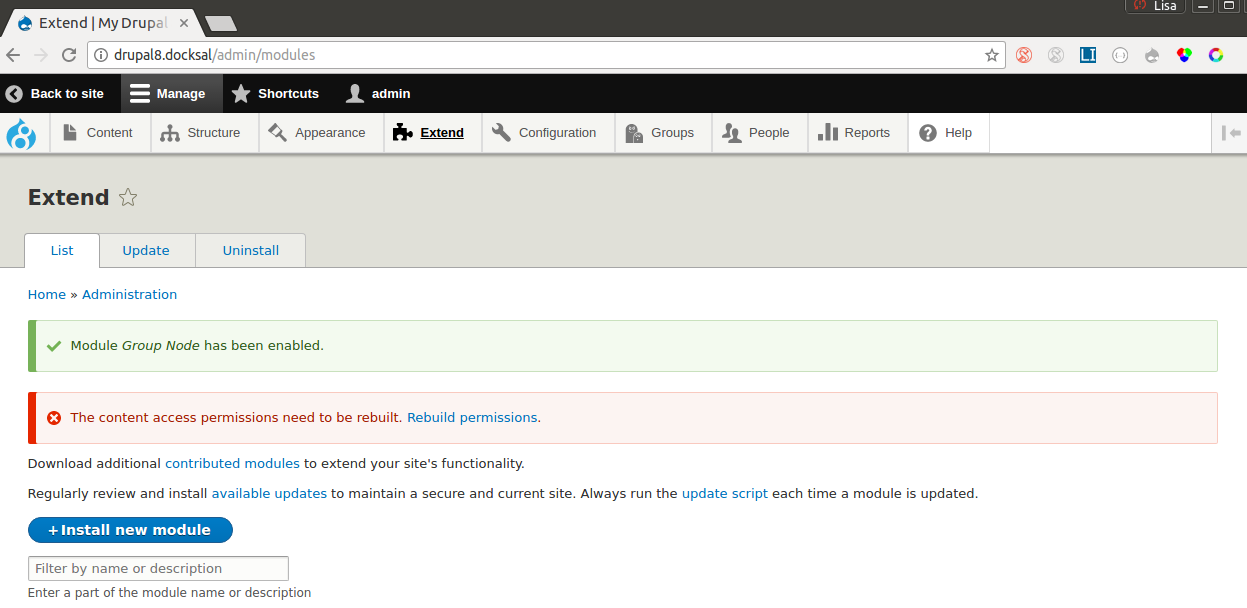Open Shortcuts via the star toolbar icon
The image size is (1247, 608).
pyautogui.click(x=239, y=93)
